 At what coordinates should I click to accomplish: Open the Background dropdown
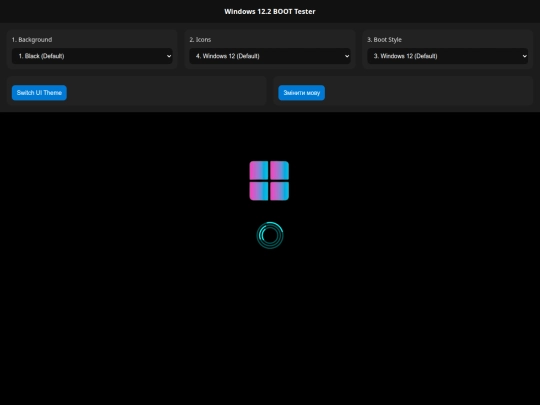tap(92, 56)
